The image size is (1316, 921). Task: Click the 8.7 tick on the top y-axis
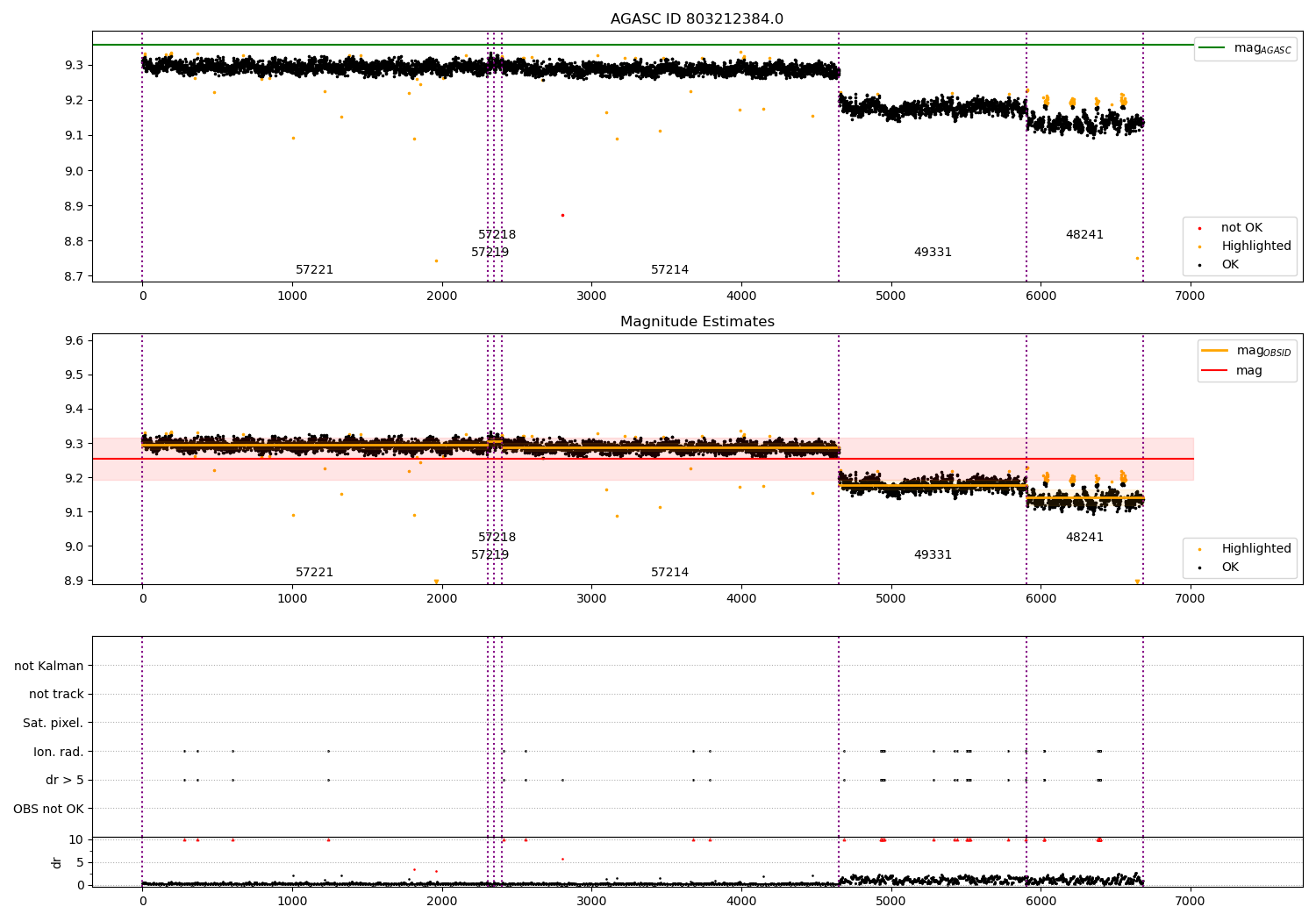(74, 276)
